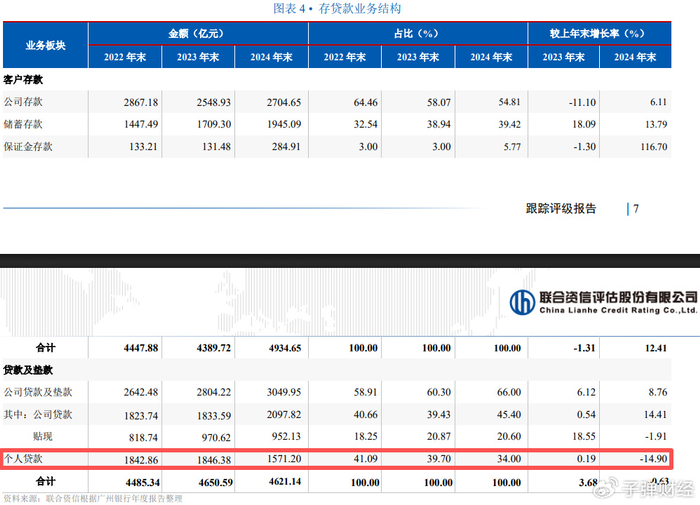Select the 保证金存款 row label
700x505 pixels.
pyautogui.click(x=28, y=146)
